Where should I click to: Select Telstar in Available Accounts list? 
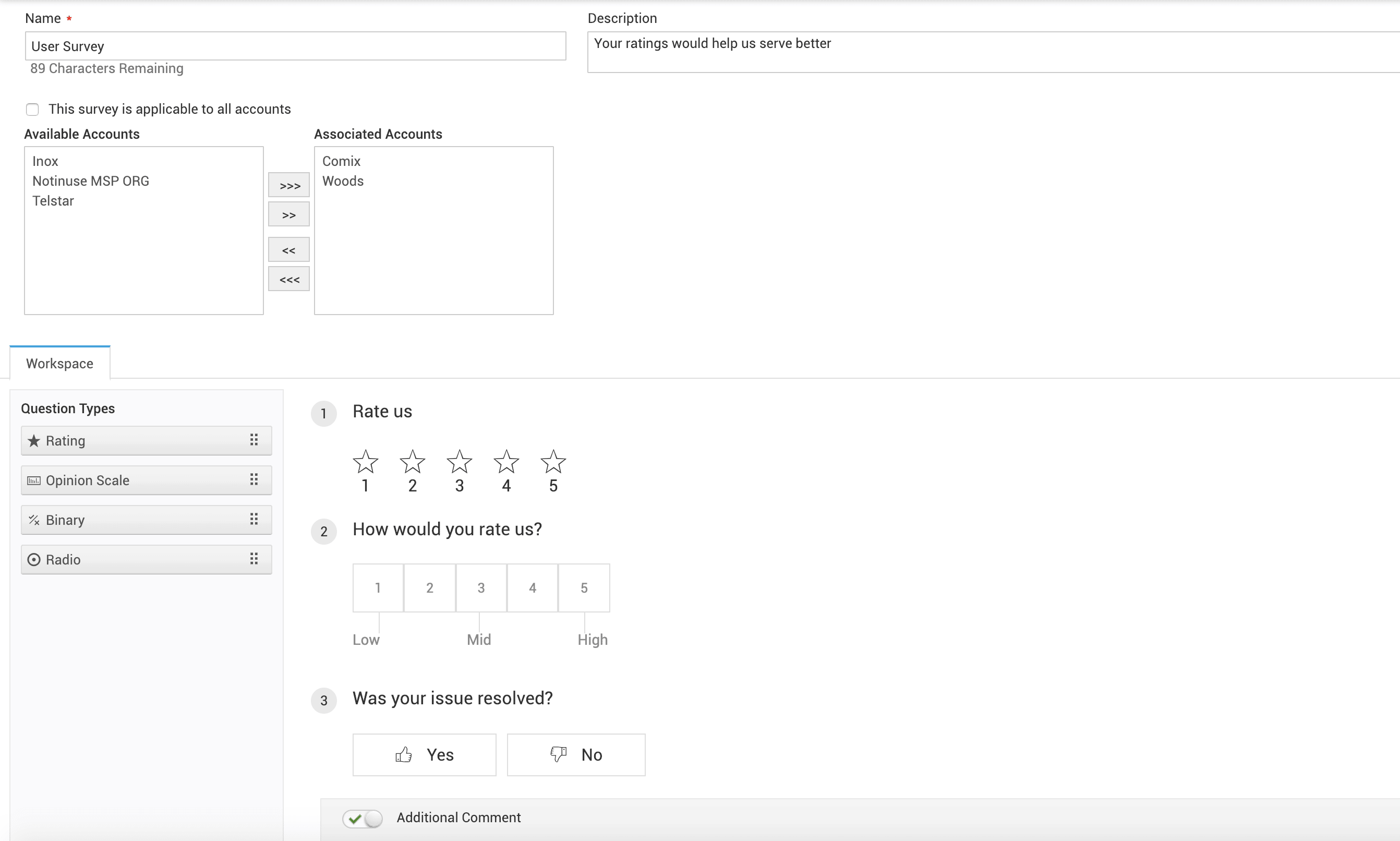(x=53, y=201)
